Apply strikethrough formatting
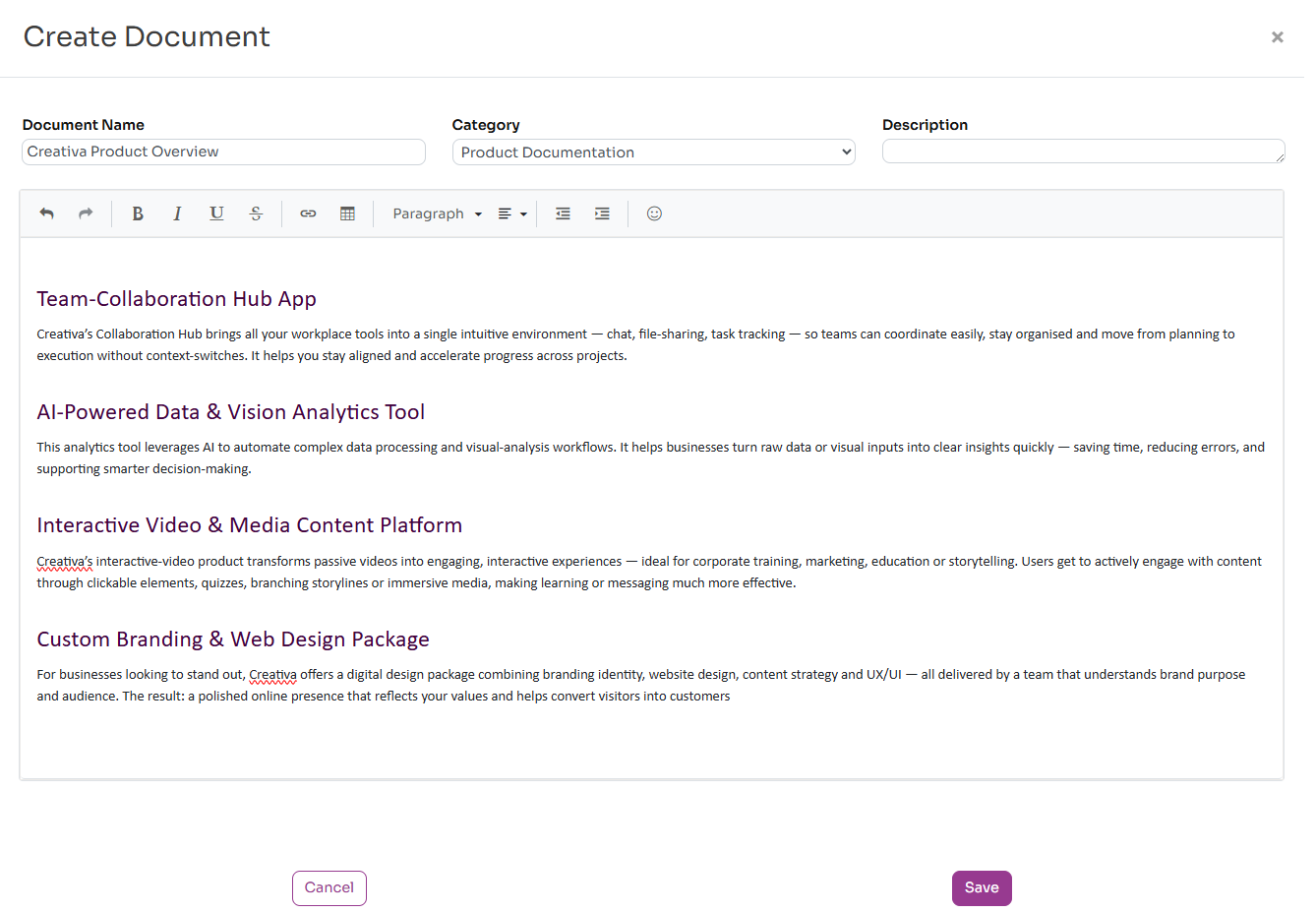The height and width of the screenshot is (913, 1316). 256,213
